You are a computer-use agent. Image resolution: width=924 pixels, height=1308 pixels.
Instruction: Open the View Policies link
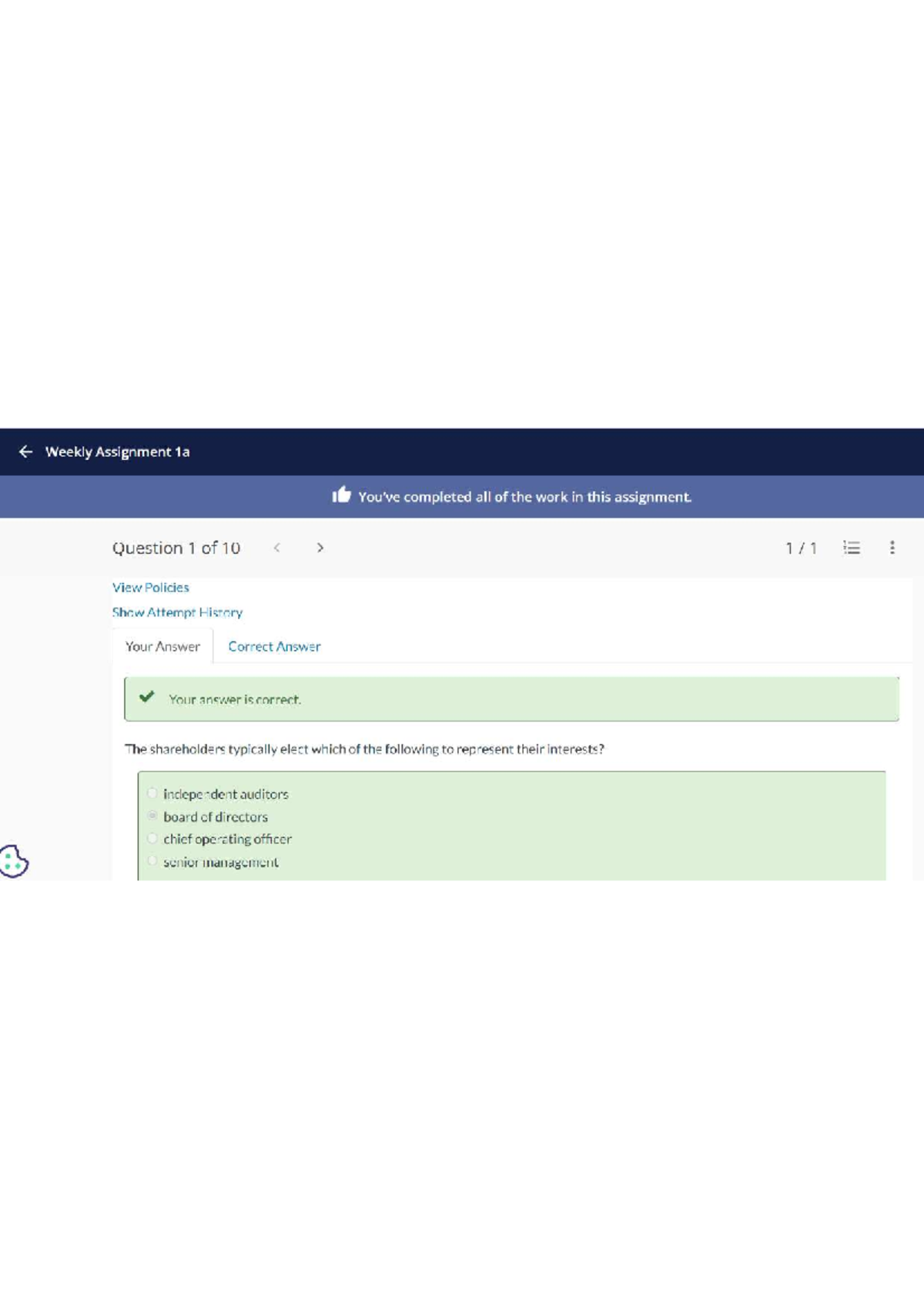click(x=151, y=587)
